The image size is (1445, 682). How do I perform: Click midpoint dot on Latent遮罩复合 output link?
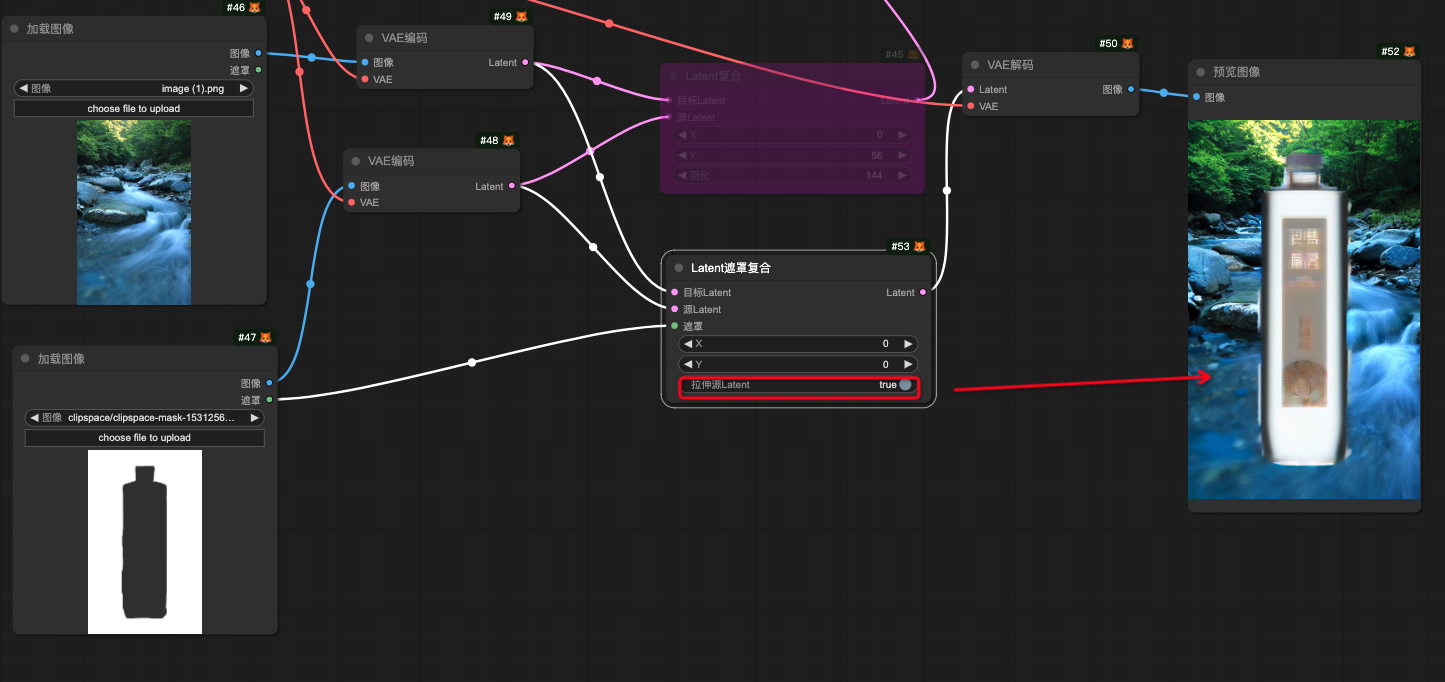(947, 190)
